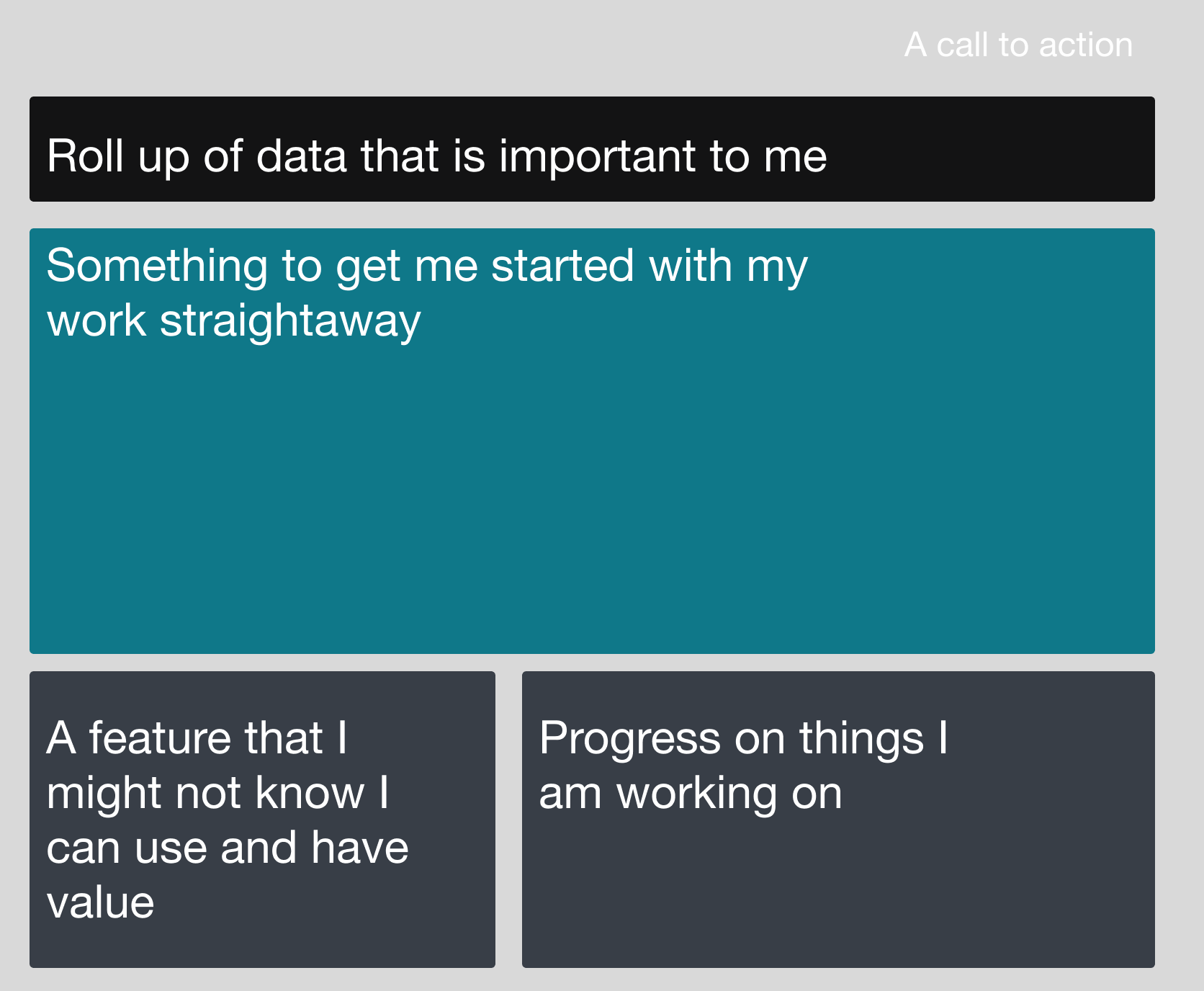Click the 'can use and have' text line
The height and width of the screenshot is (991, 1204).
(x=228, y=848)
